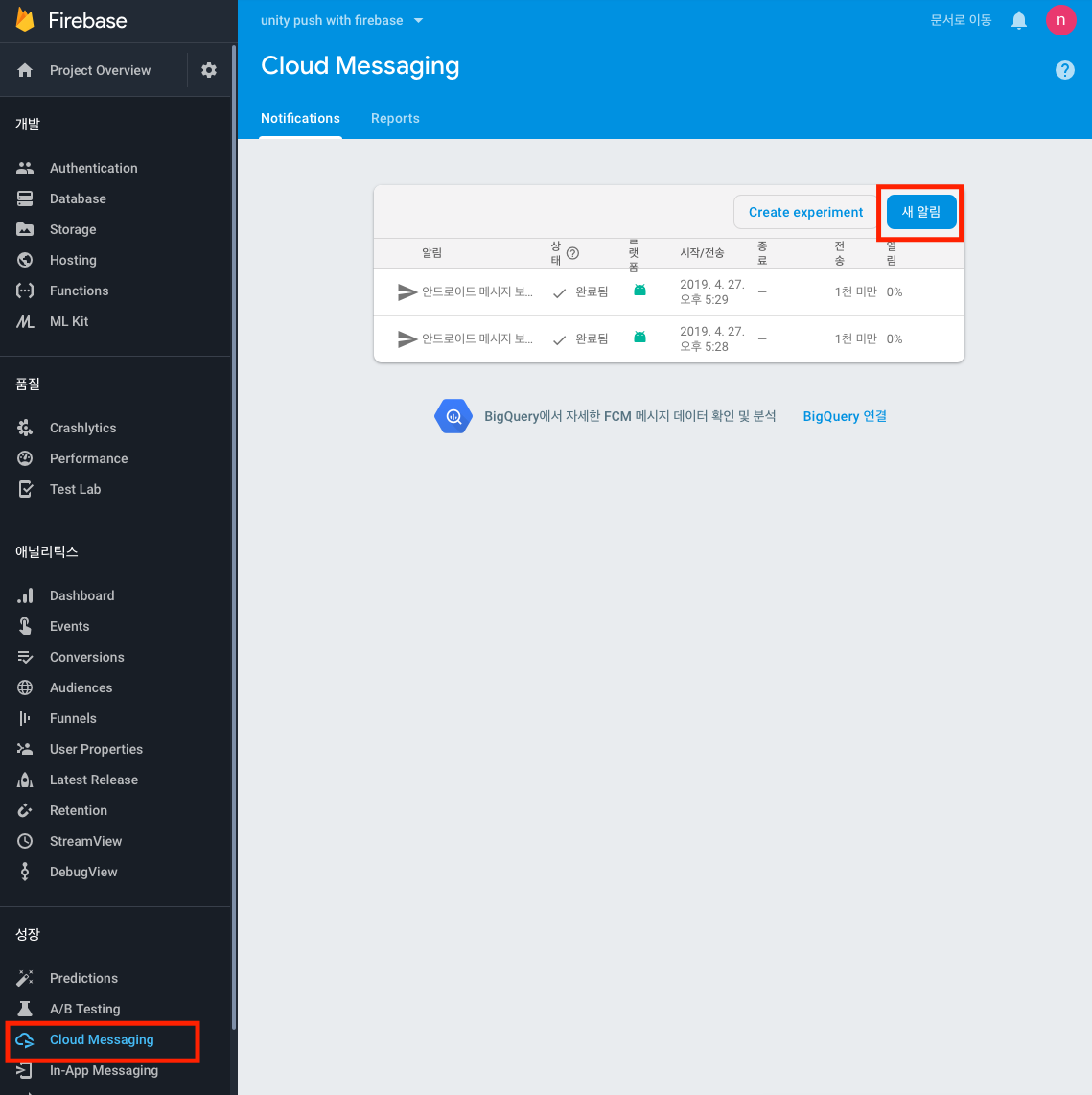Open Authentication menu item
Viewport: 1092px width, 1095px height.
click(x=94, y=168)
